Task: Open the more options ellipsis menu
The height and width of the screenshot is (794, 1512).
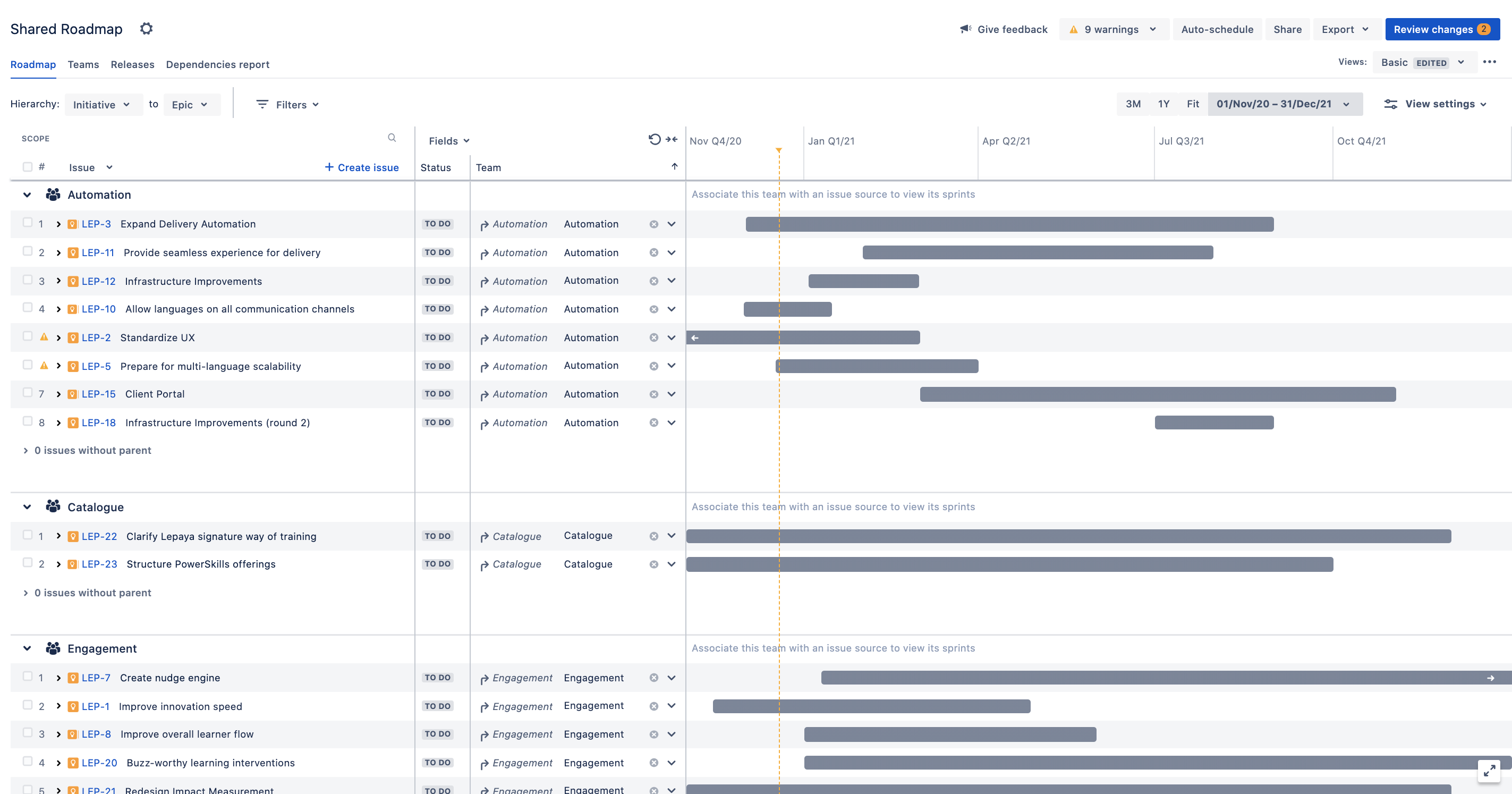Action: [x=1490, y=62]
